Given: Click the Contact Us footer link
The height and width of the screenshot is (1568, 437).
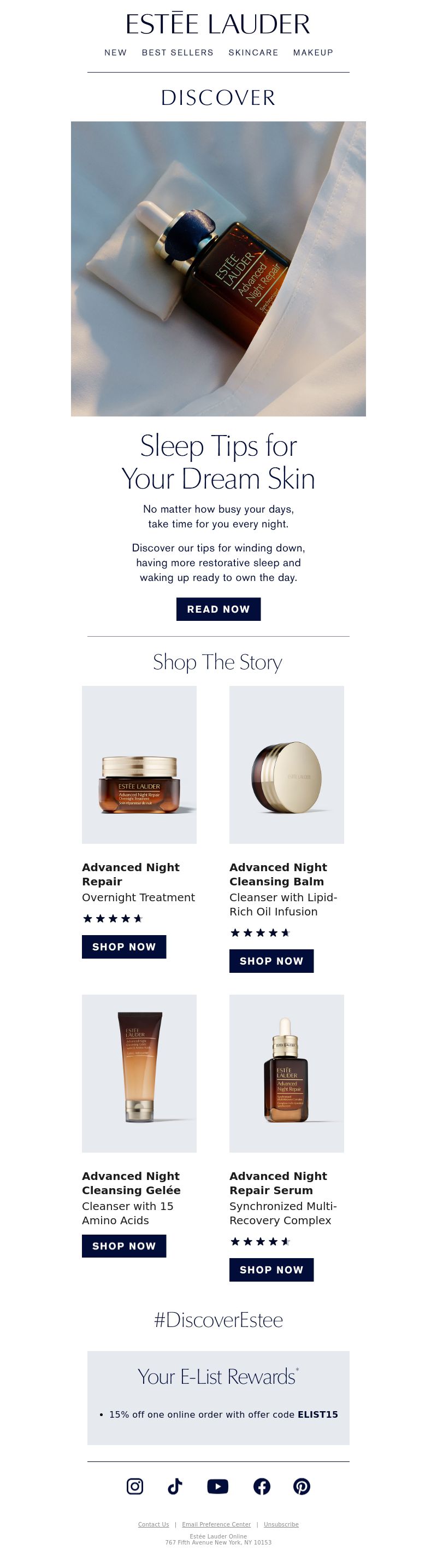Looking at the screenshot, I should tap(153, 1524).
